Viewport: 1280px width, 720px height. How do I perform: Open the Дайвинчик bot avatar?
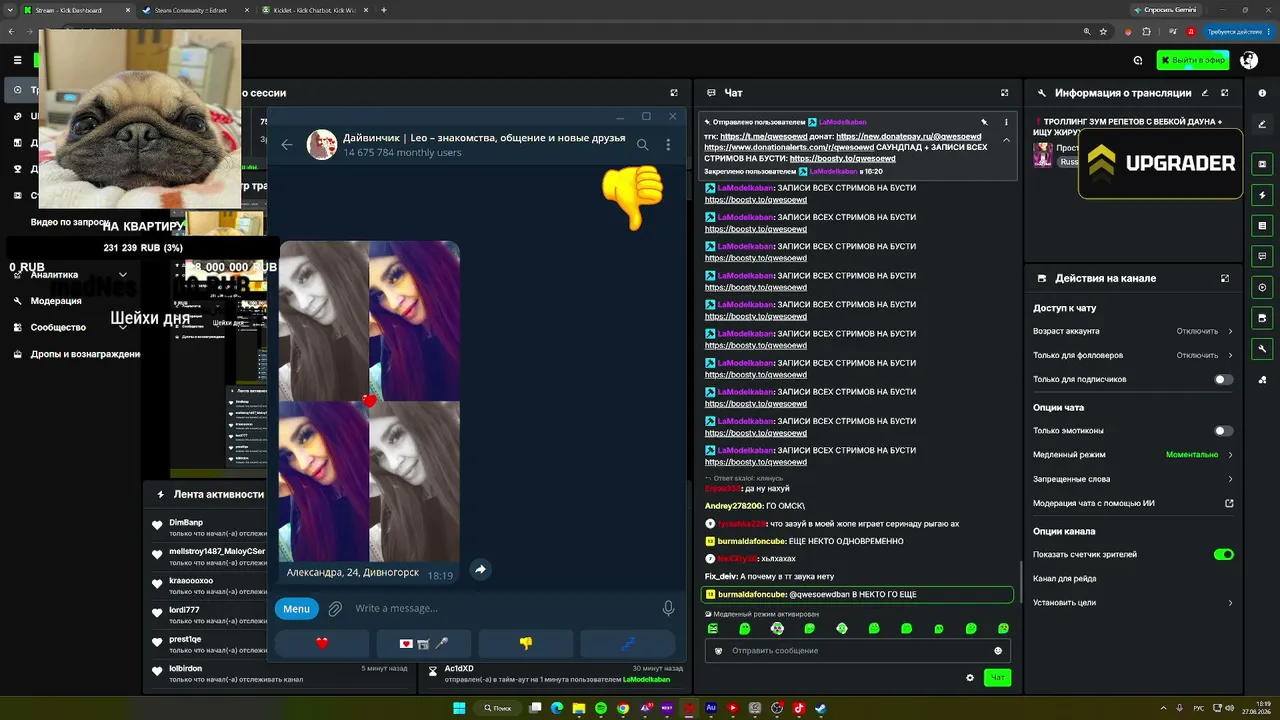pyautogui.click(x=322, y=145)
